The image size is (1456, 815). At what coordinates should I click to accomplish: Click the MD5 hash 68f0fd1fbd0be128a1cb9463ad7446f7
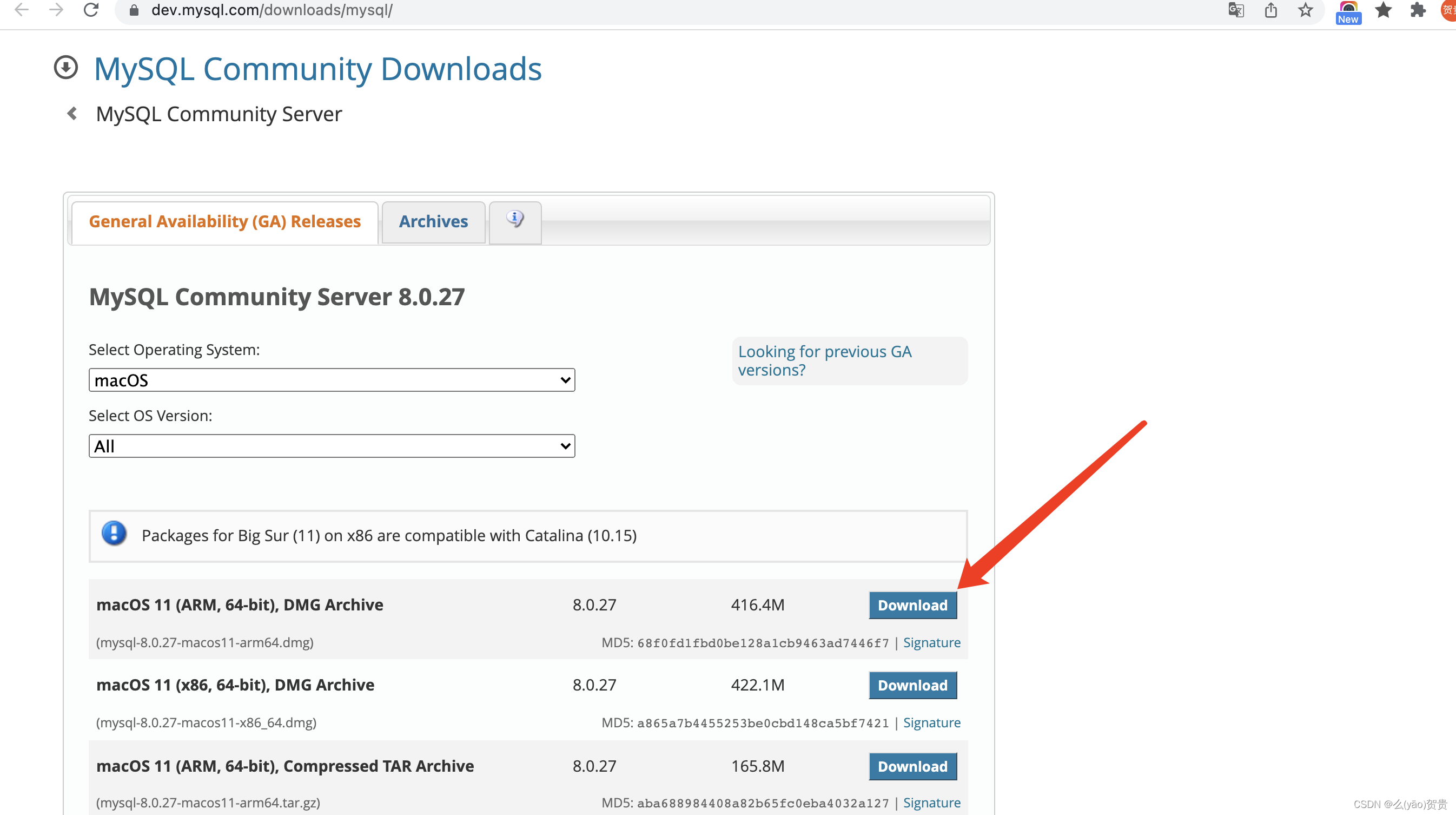[x=763, y=643]
